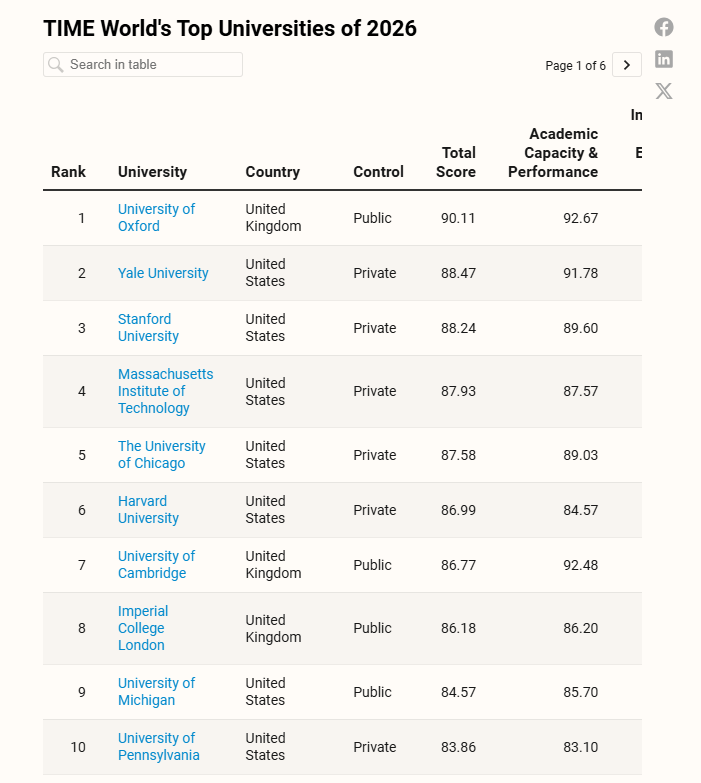The image size is (701, 783).
Task: Share on LinkedIn icon
Action: tap(664, 59)
